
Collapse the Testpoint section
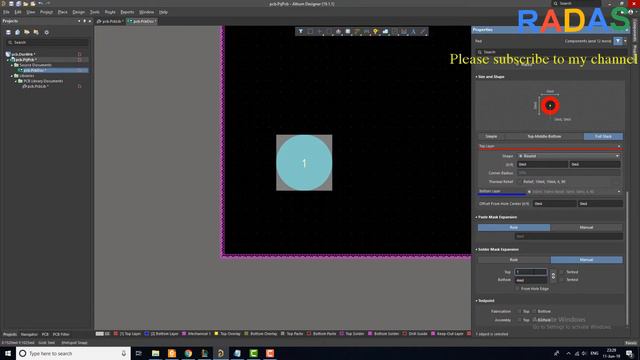(x=476, y=301)
